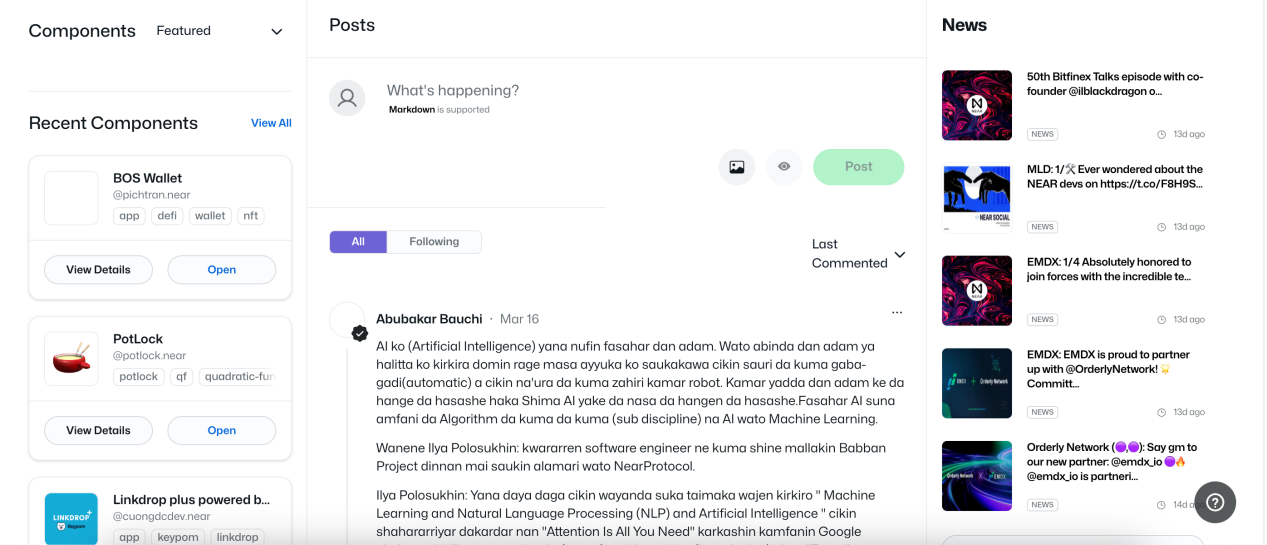1267x545 pixels.
Task: Click the Linkdrop plus component icon
Action: tap(72, 517)
